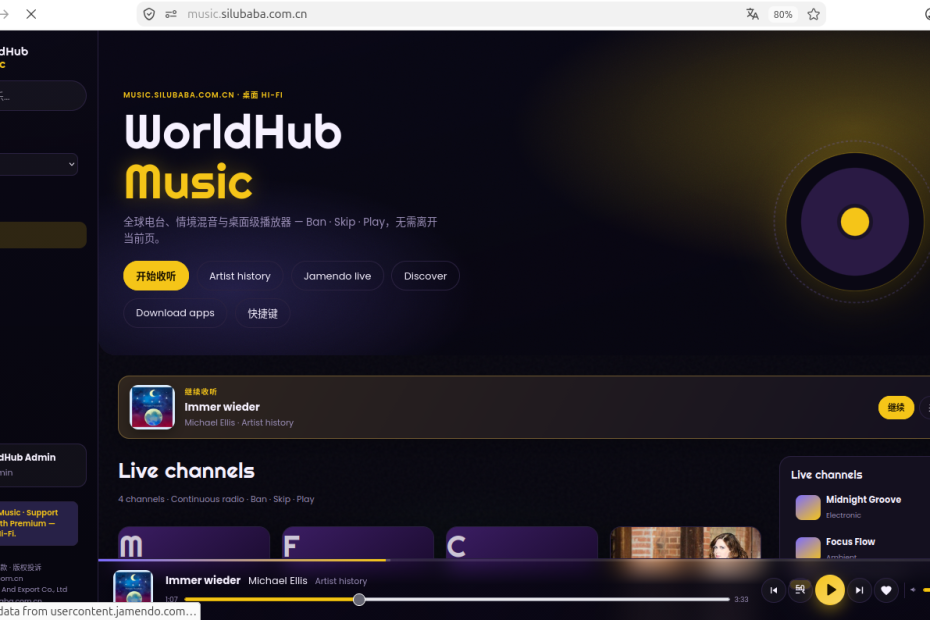Like the track with the heart icon
The height and width of the screenshot is (620, 930).
[x=886, y=590]
